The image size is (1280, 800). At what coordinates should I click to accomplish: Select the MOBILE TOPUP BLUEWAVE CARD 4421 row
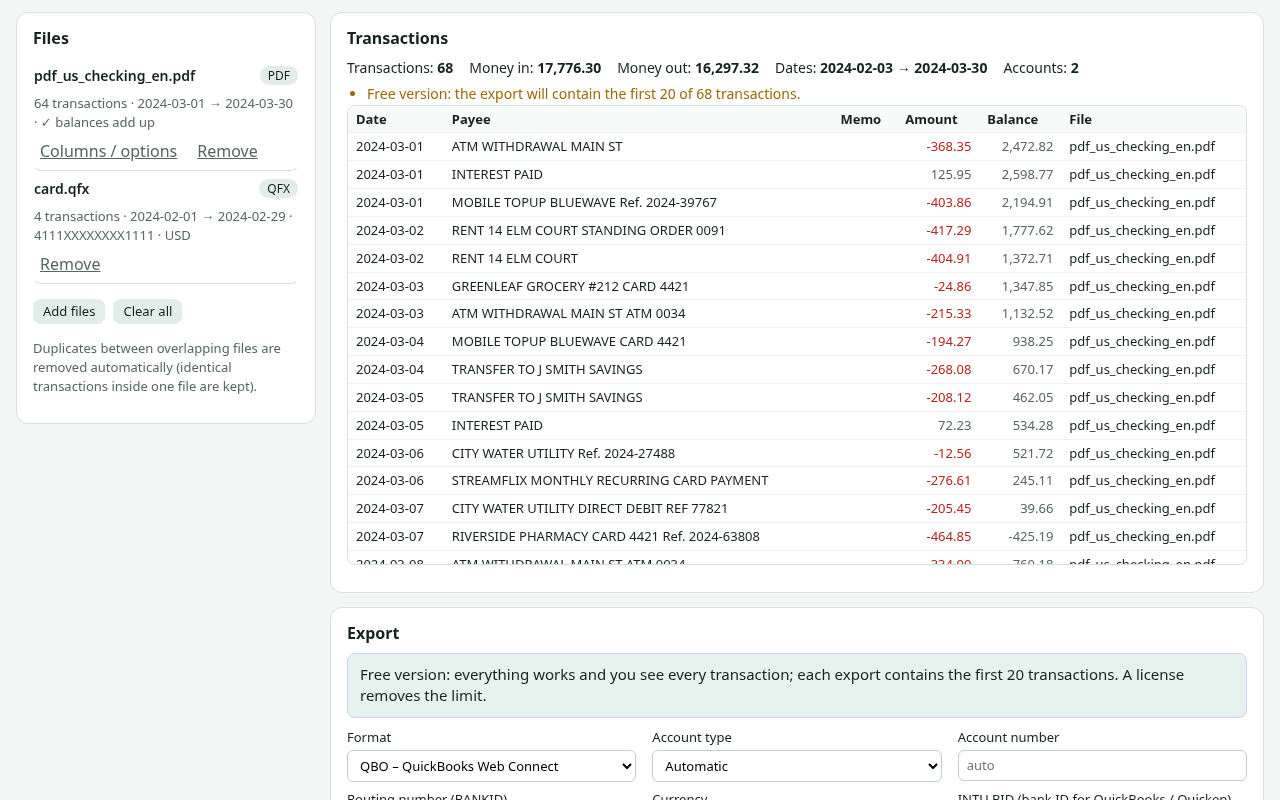point(797,342)
